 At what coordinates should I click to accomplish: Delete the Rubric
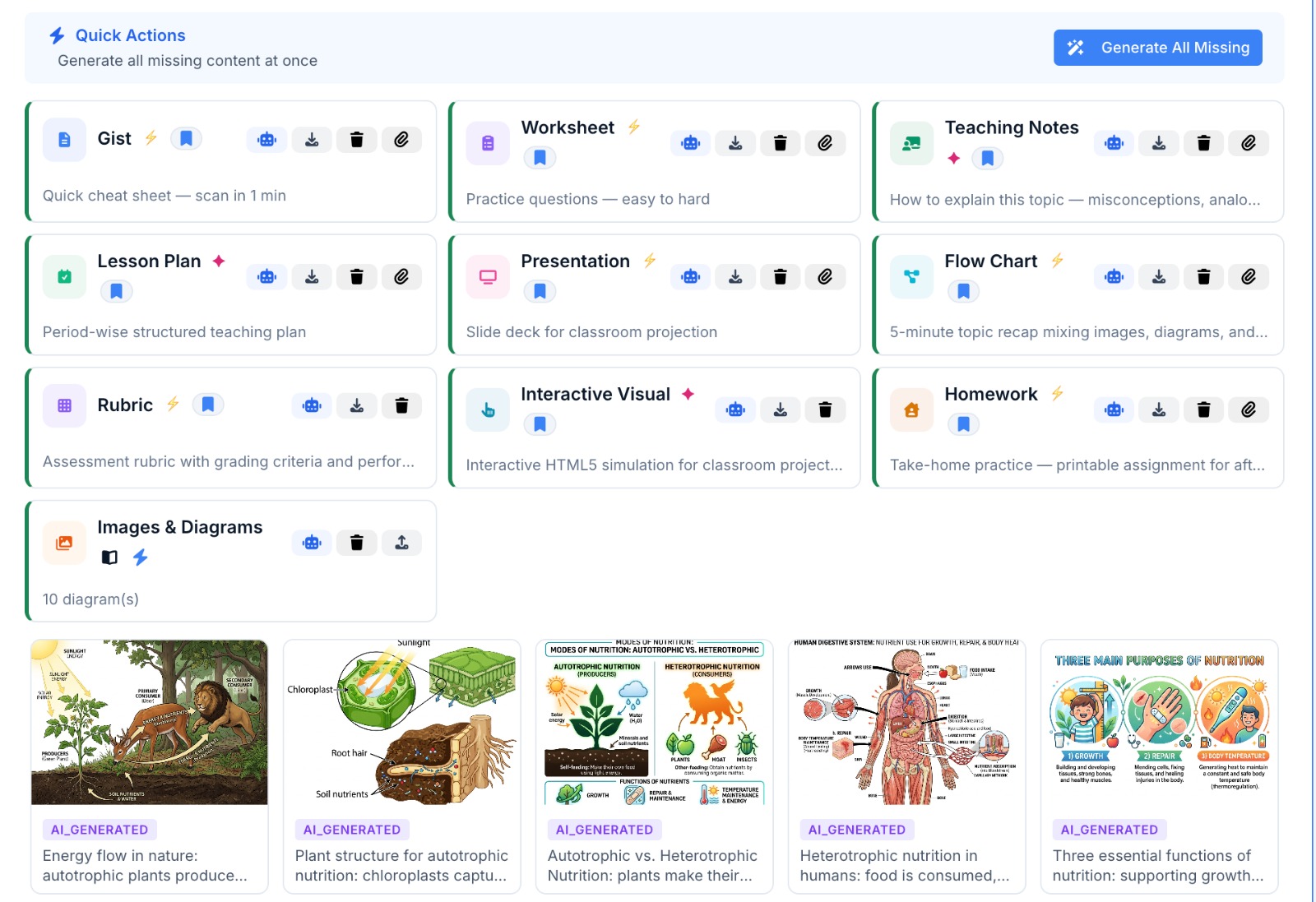401,405
